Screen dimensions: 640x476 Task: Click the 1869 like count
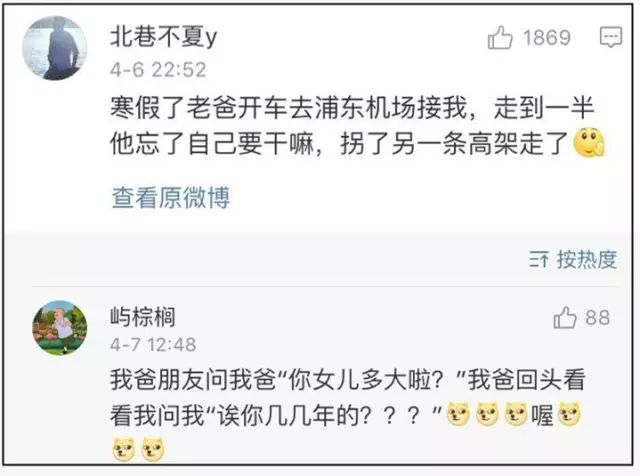(547, 38)
